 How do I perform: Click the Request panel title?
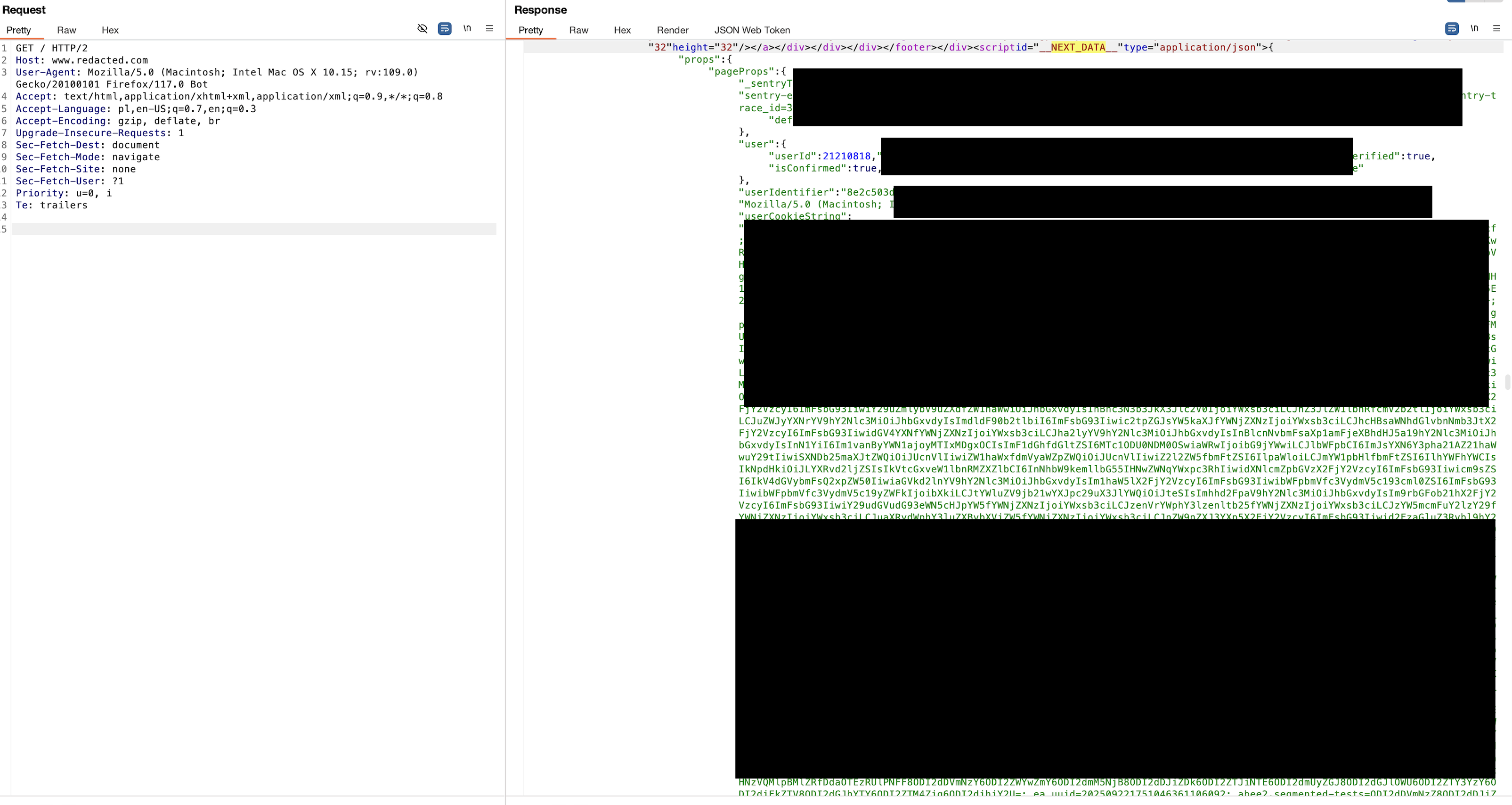(24, 10)
